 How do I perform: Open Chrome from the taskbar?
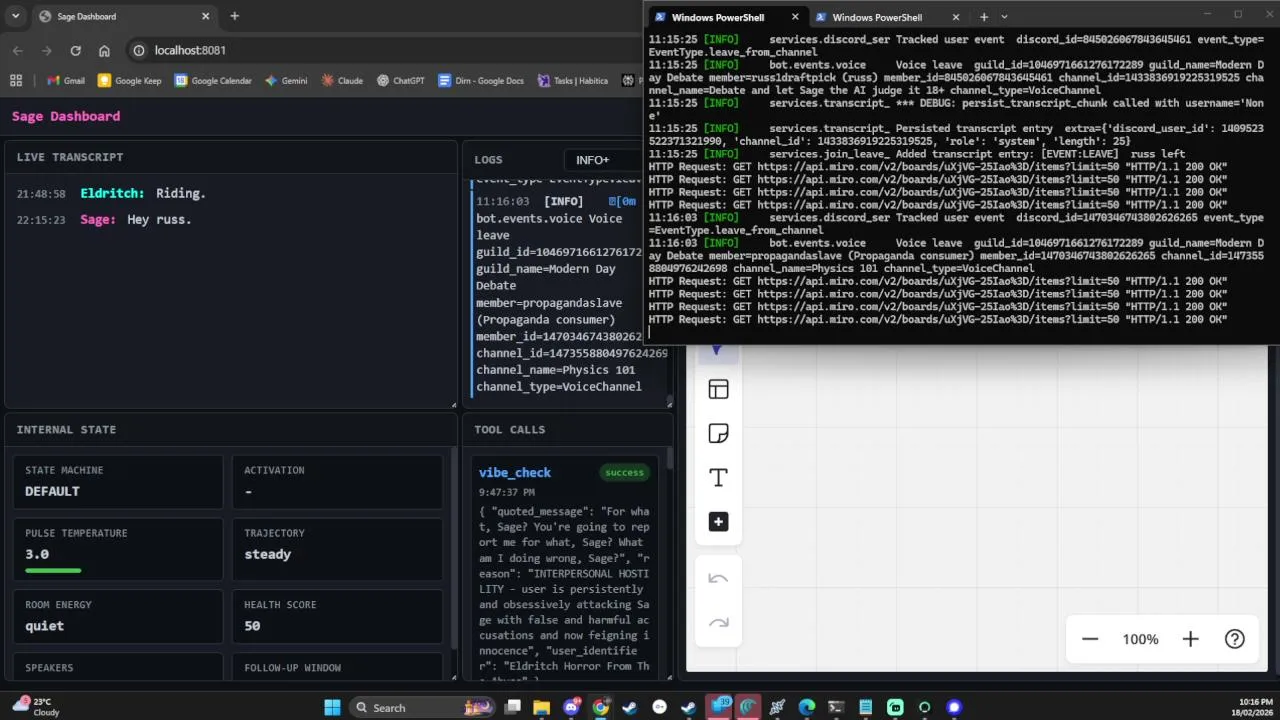pyautogui.click(x=601, y=707)
